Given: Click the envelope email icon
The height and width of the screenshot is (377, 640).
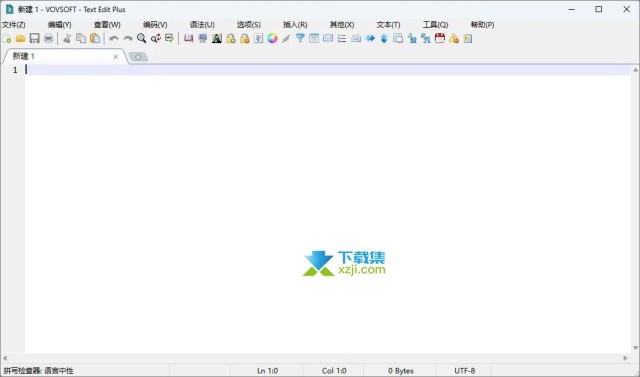Looking at the screenshot, I should click(328, 39).
